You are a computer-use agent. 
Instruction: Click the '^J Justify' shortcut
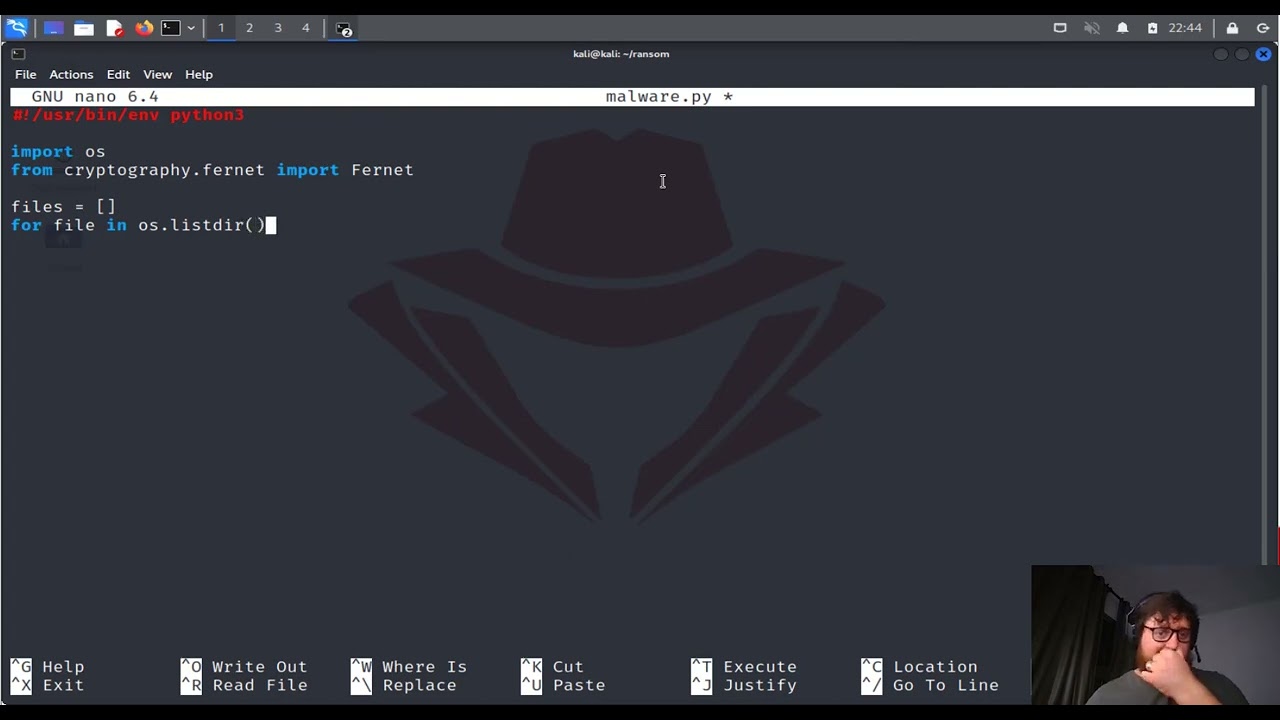click(744, 686)
